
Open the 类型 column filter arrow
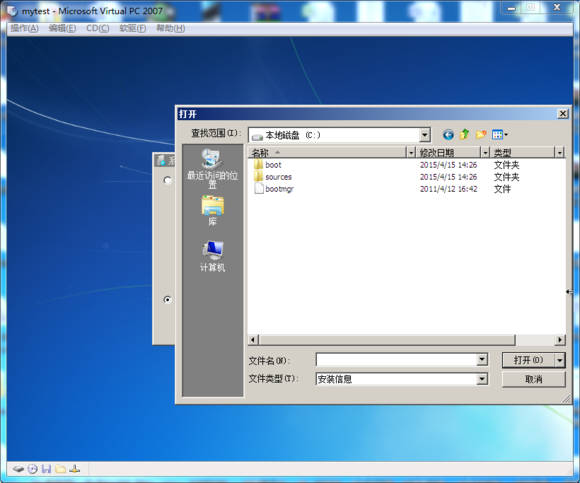click(x=560, y=152)
